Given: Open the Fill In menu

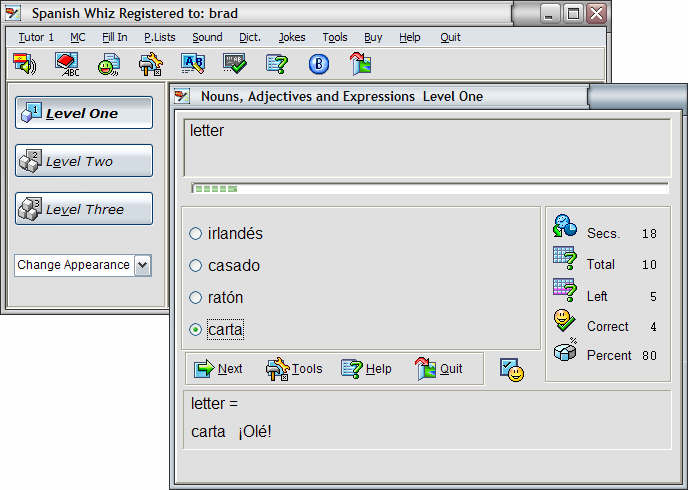Looking at the screenshot, I should point(115,37).
